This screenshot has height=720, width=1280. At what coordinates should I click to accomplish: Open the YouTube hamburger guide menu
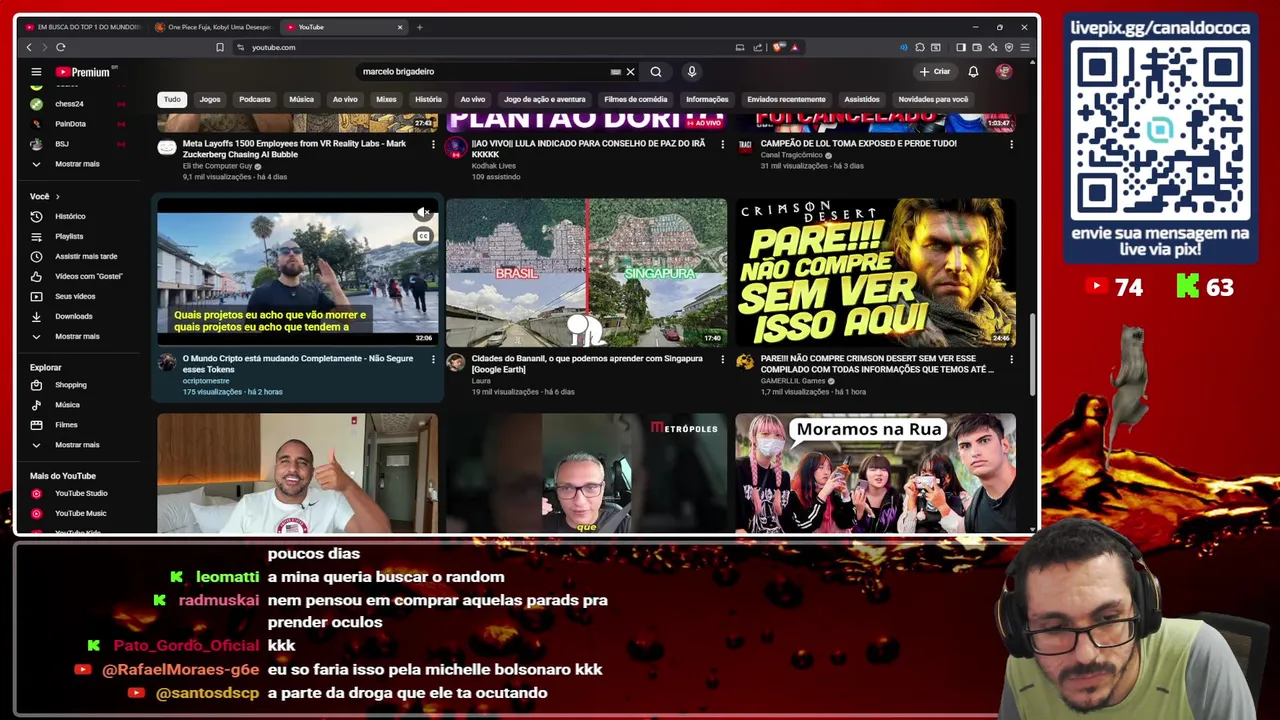point(36,72)
